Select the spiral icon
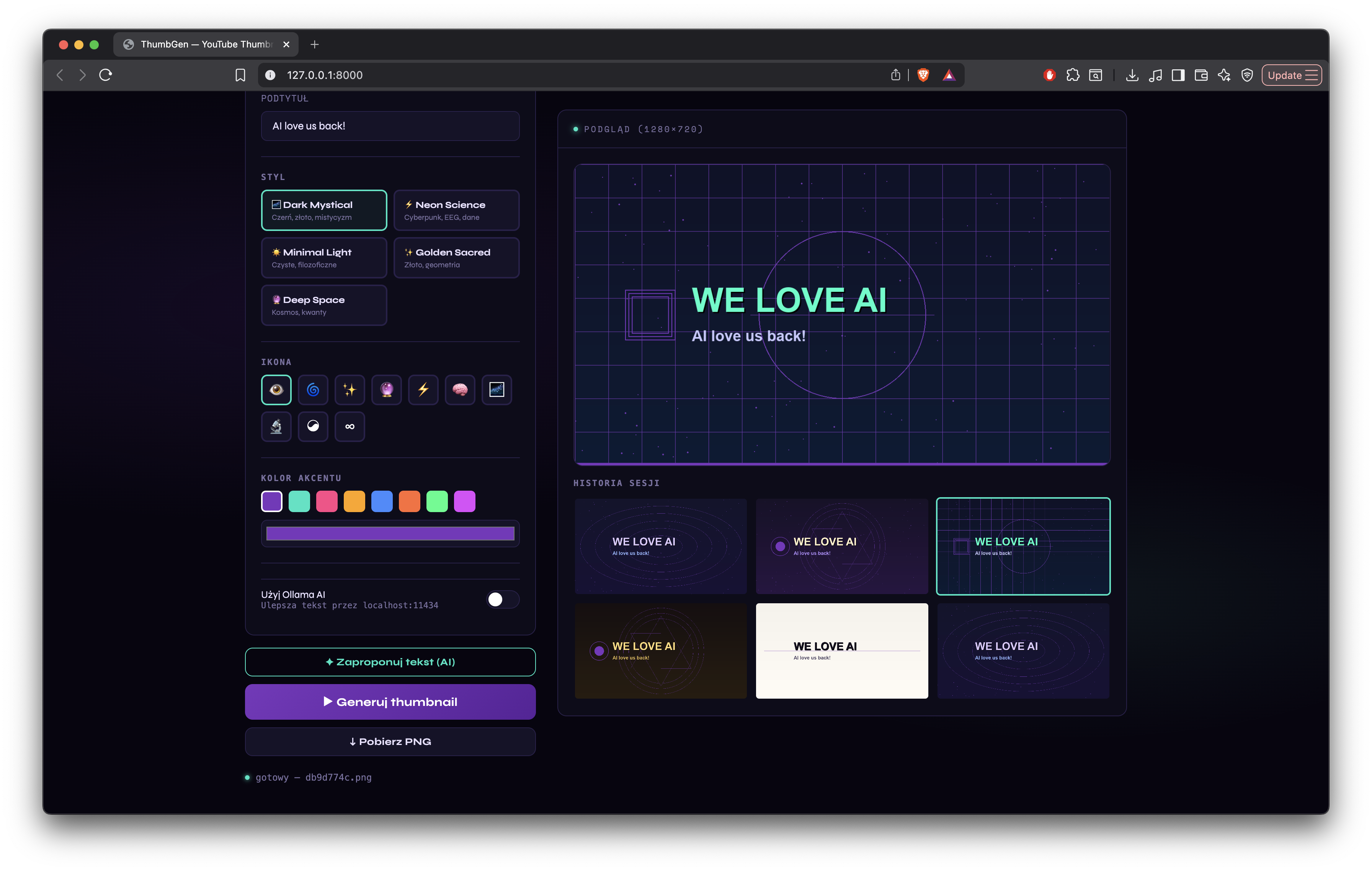Viewport: 1372px width, 871px height. click(313, 389)
